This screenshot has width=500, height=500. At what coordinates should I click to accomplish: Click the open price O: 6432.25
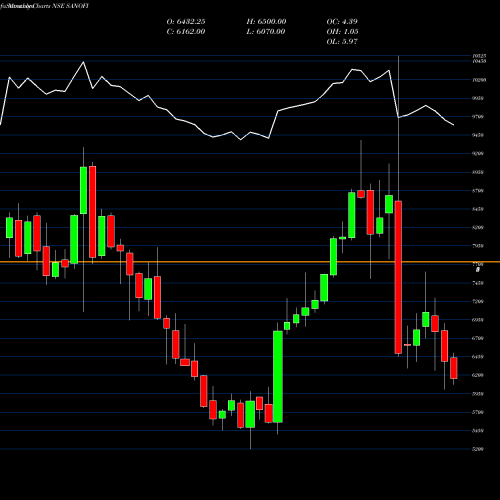coord(186,22)
